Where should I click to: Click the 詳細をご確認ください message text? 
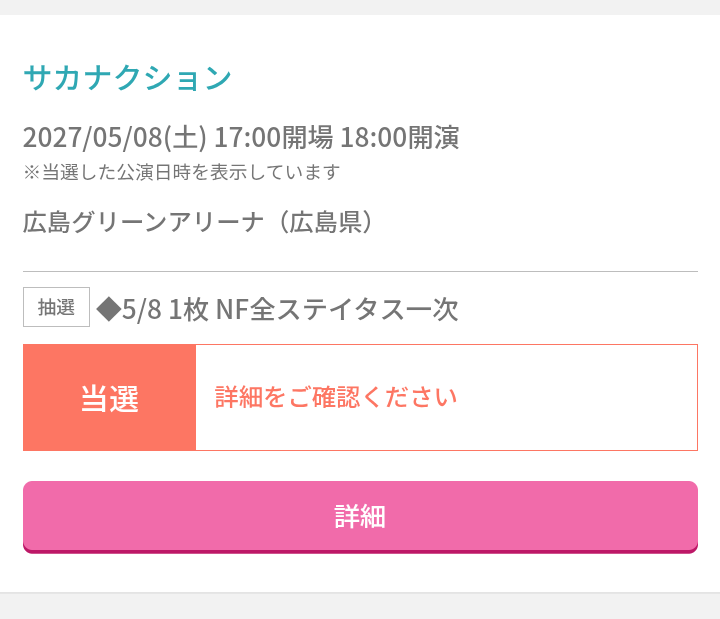[336, 397]
